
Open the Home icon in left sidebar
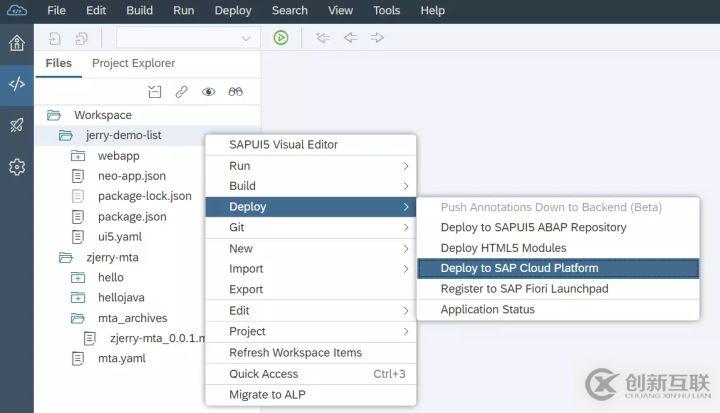tap(17, 43)
